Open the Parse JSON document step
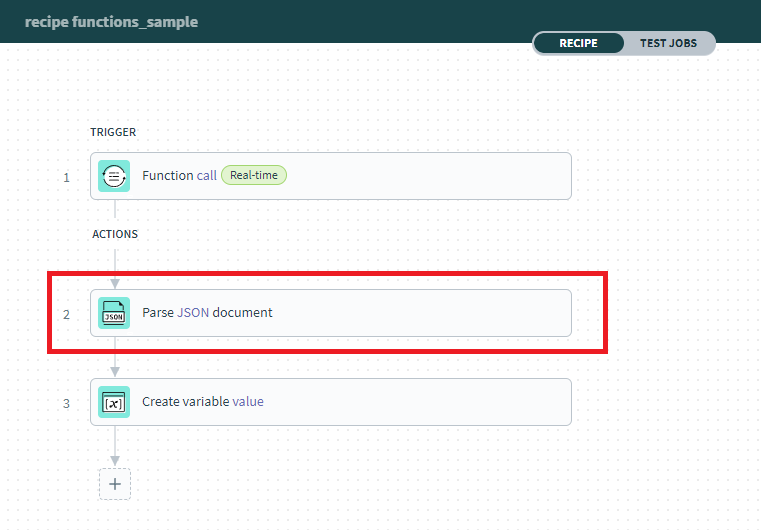The width and height of the screenshot is (761, 530). click(x=331, y=313)
